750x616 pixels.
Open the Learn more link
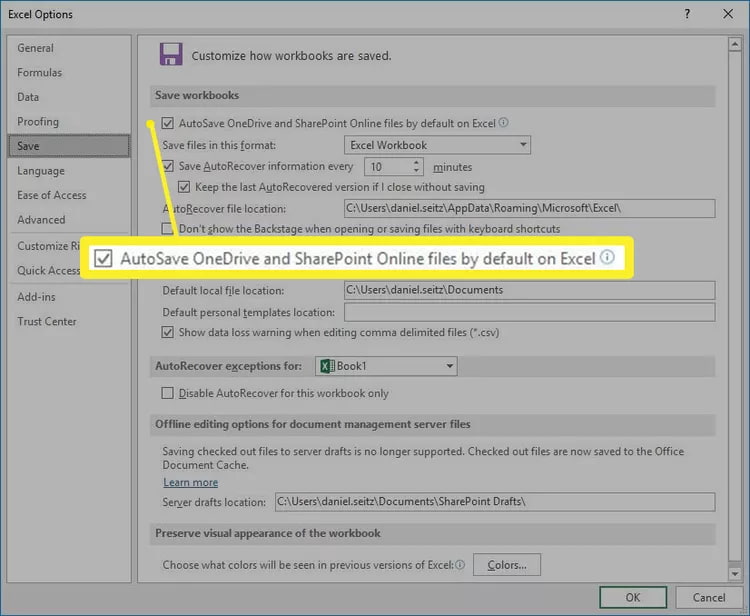click(x=190, y=482)
